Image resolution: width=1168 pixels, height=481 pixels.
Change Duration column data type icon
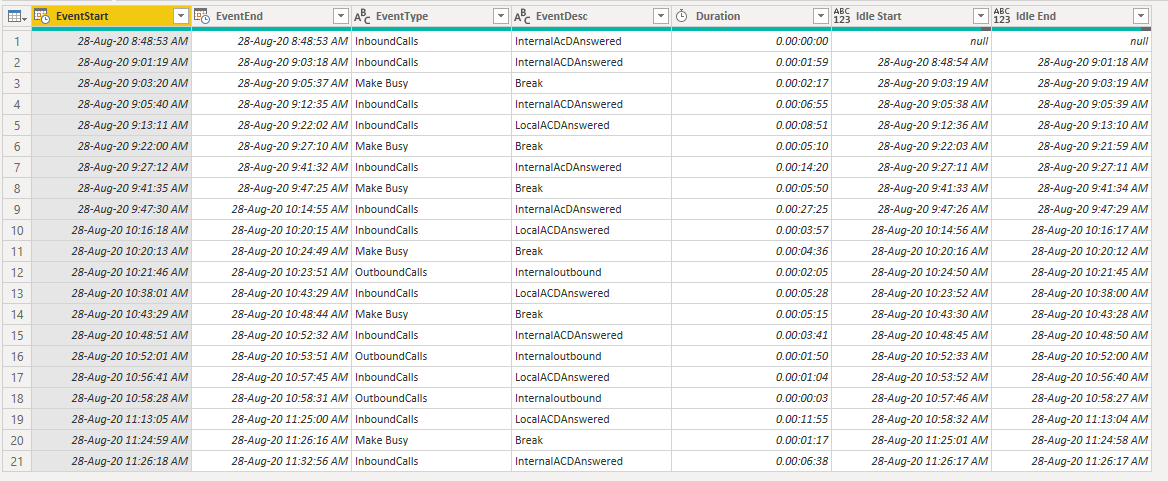pos(682,16)
